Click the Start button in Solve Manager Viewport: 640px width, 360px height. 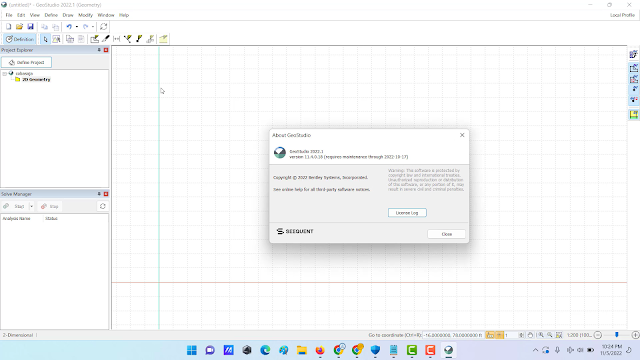(x=15, y=207)
